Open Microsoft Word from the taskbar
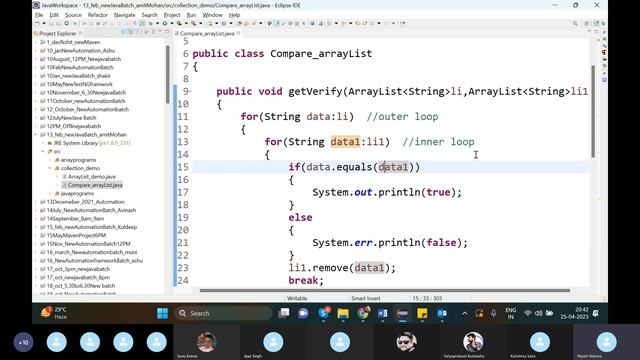The image size is (640, 360). click(382, 313)
